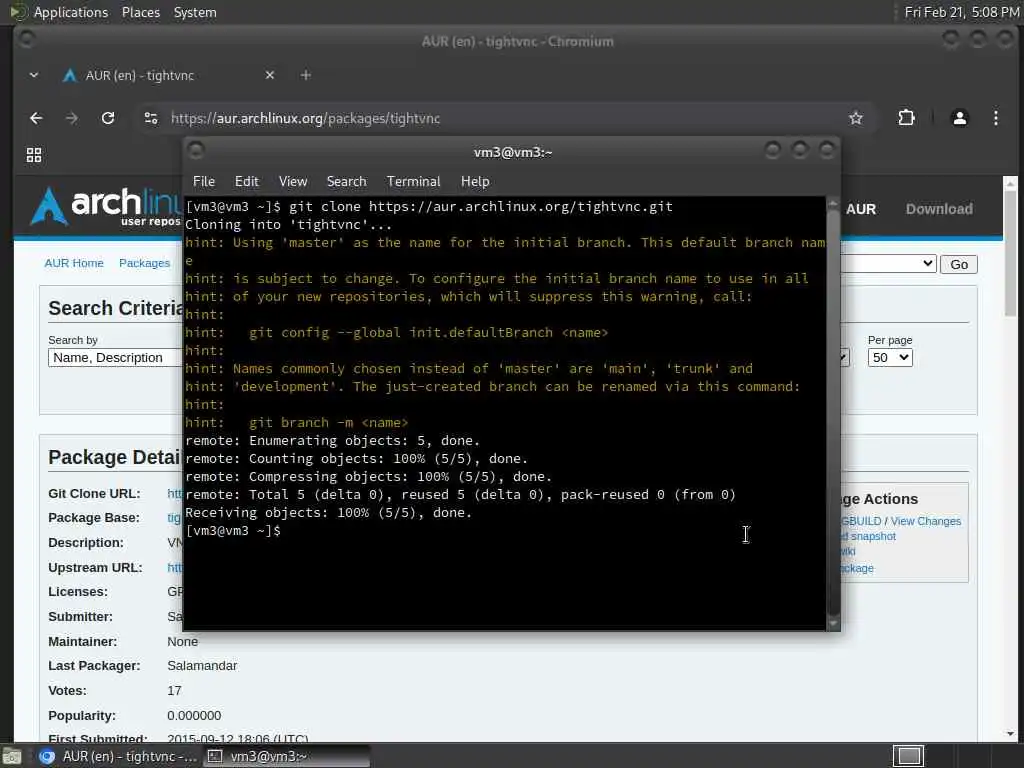Open Chromium profile avatar icon
The image size is (1024, 768).
point(959,118)
